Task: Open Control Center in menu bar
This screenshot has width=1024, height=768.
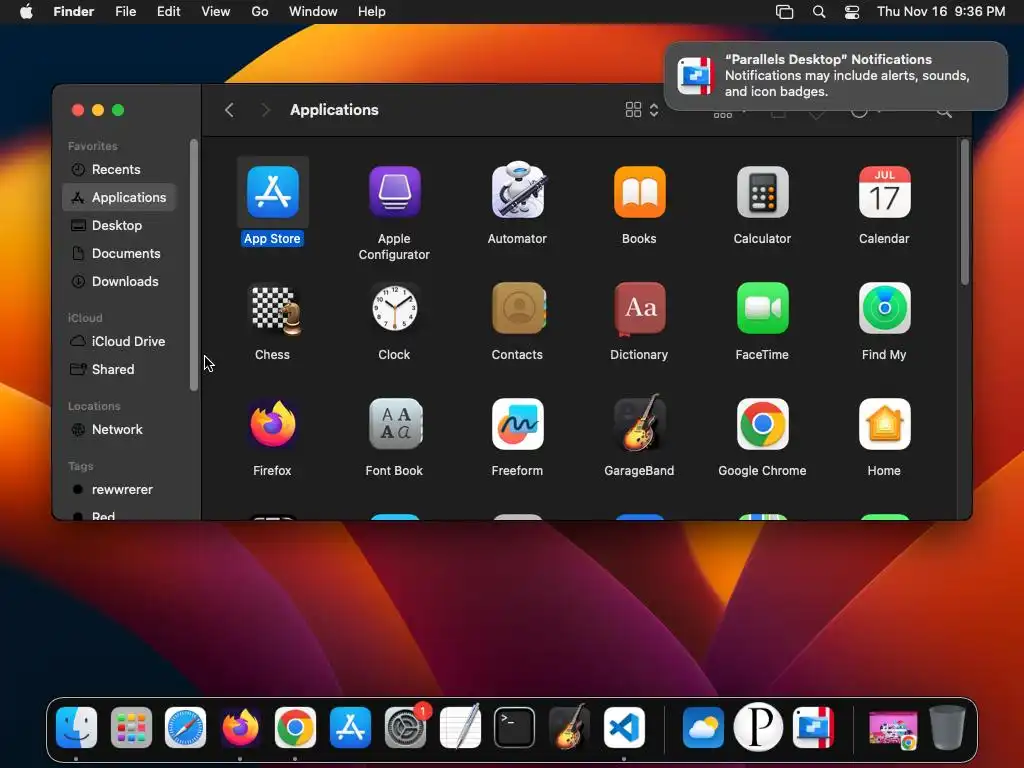Action: [852, 12]
